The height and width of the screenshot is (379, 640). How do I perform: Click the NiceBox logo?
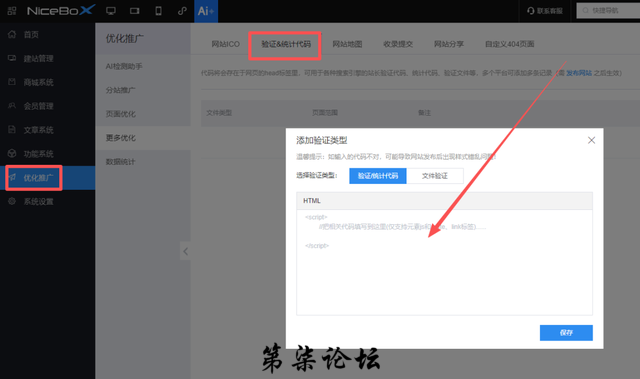pyautogui.click(x=61, y=10)
